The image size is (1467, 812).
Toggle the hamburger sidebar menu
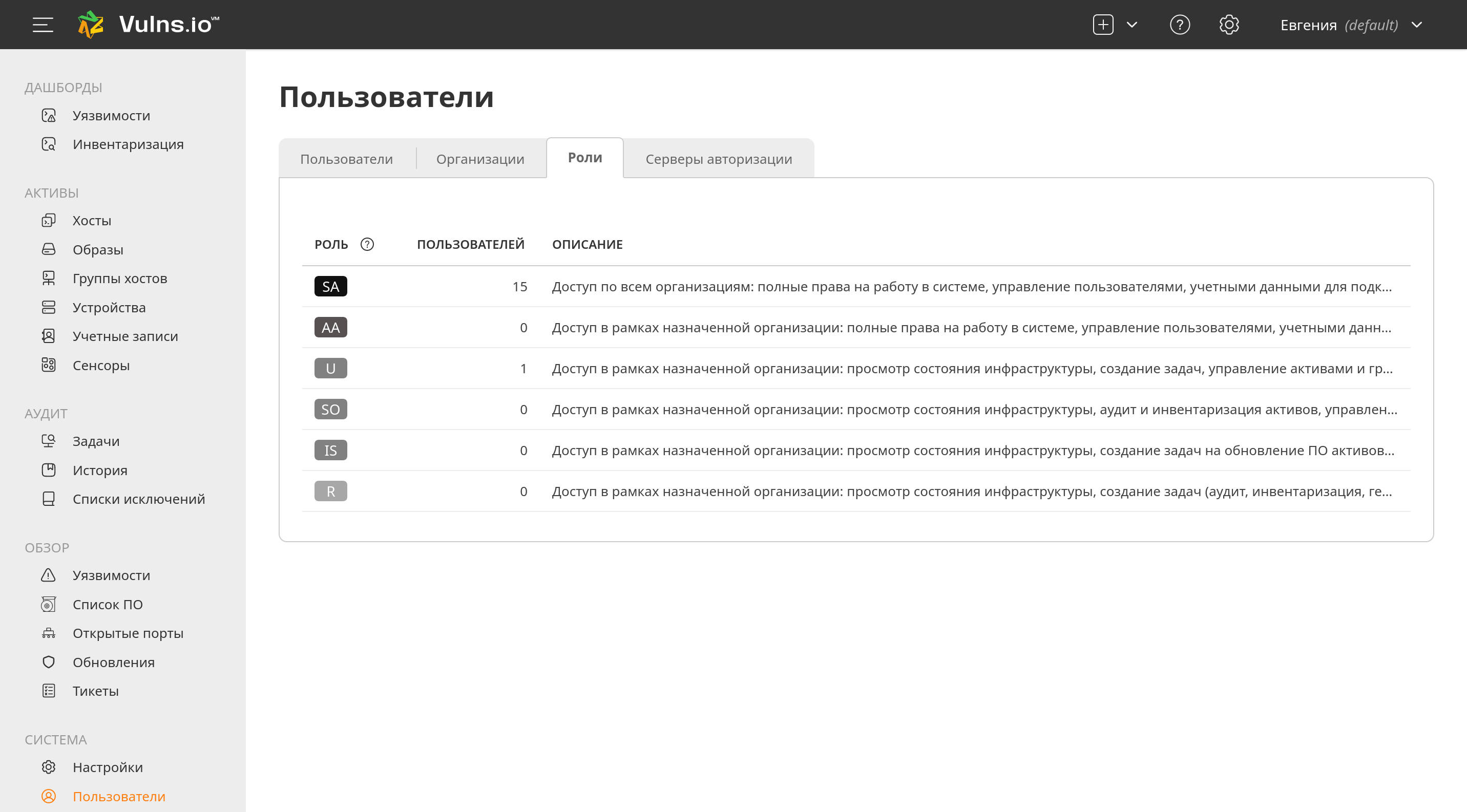[x=43, y=25]
